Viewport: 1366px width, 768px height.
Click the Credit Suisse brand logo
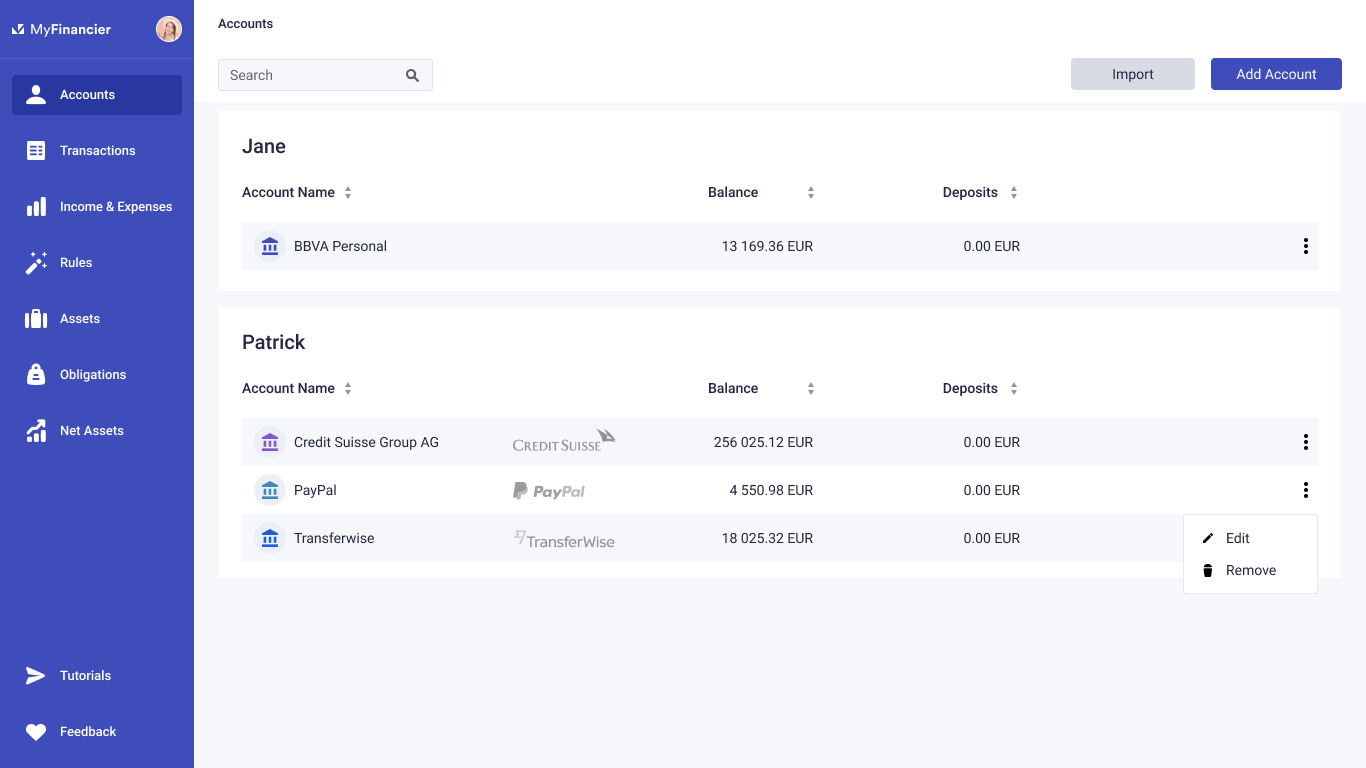point(564,442)
